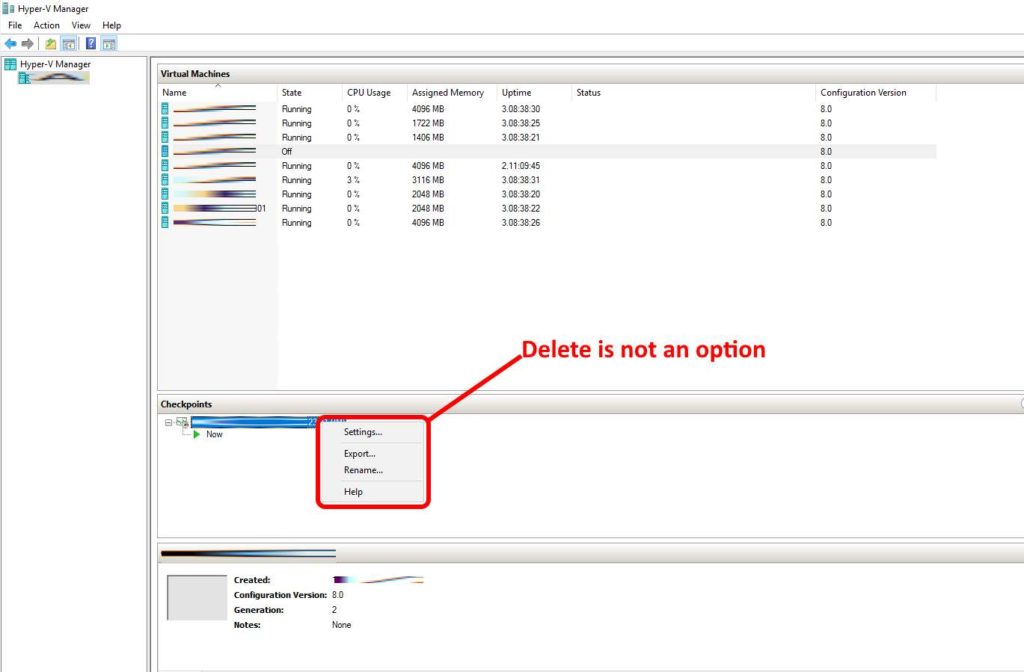Sort the list by the Name column header
The width and height of the screenshot is (1024, 672).
pyautogui.click(x=175, y=93)
